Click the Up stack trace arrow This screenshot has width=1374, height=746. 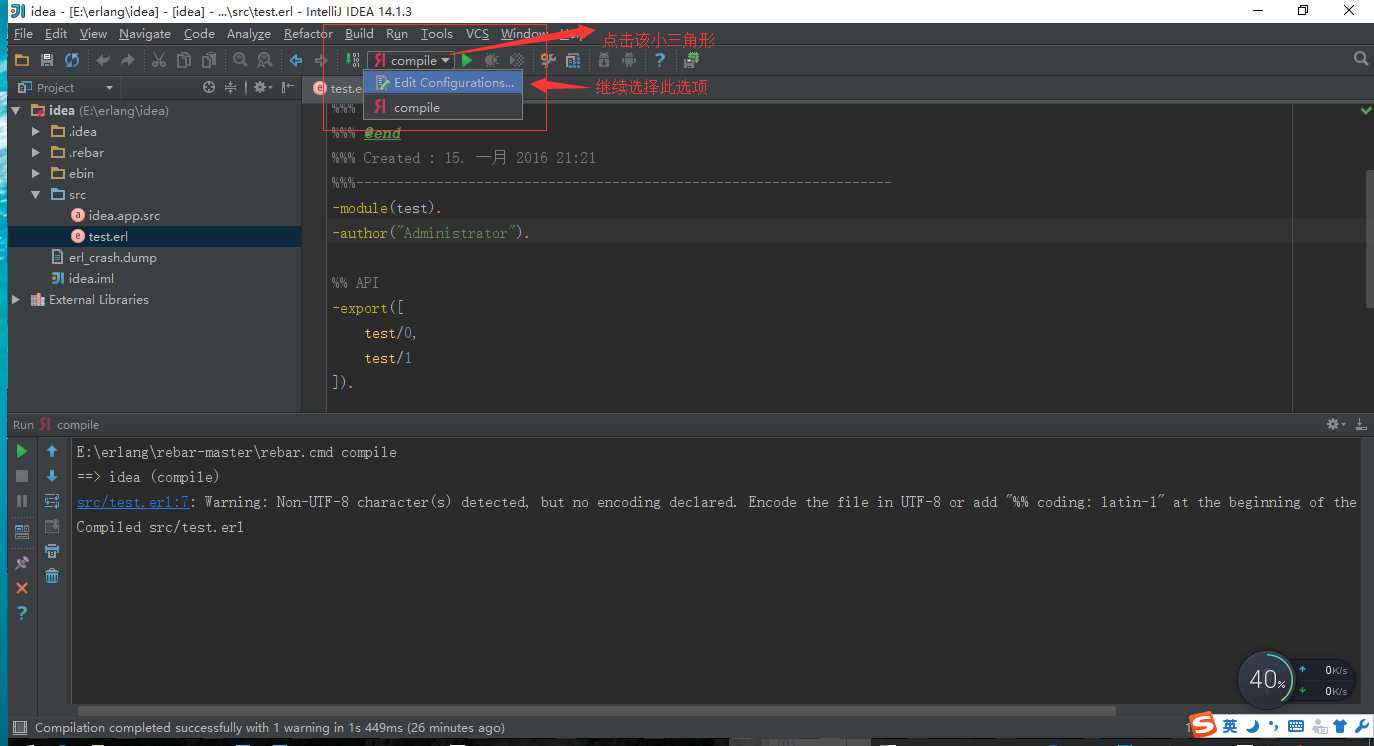coord(52,452)
